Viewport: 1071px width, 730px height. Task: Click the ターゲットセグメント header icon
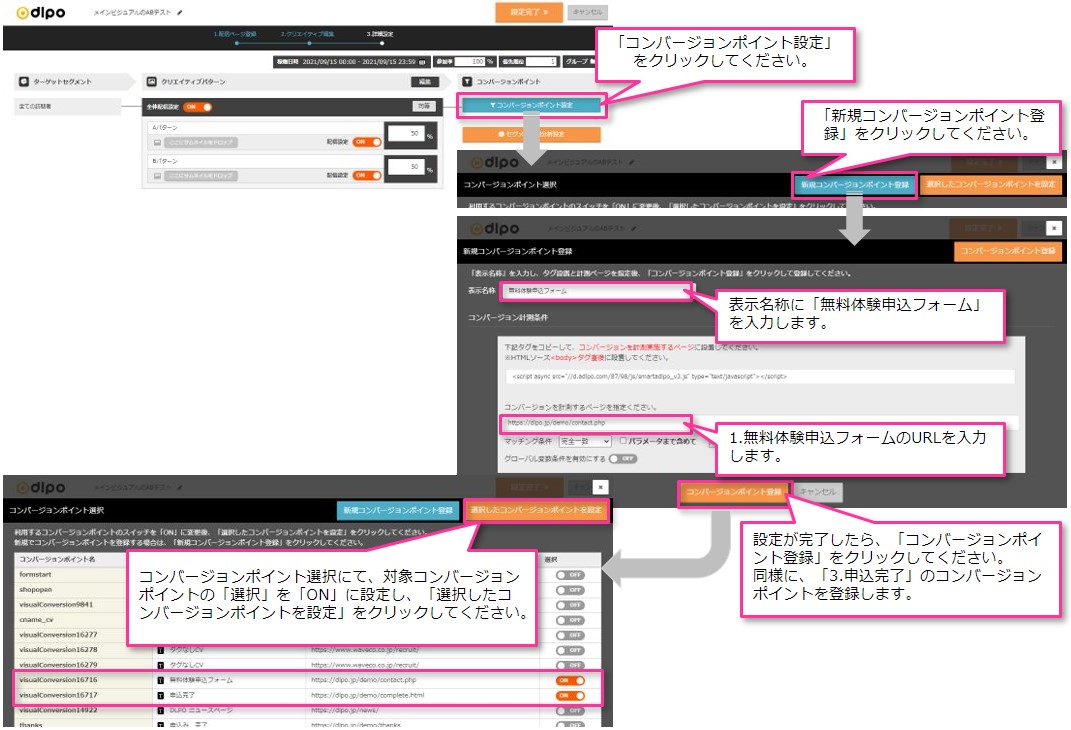22,81
